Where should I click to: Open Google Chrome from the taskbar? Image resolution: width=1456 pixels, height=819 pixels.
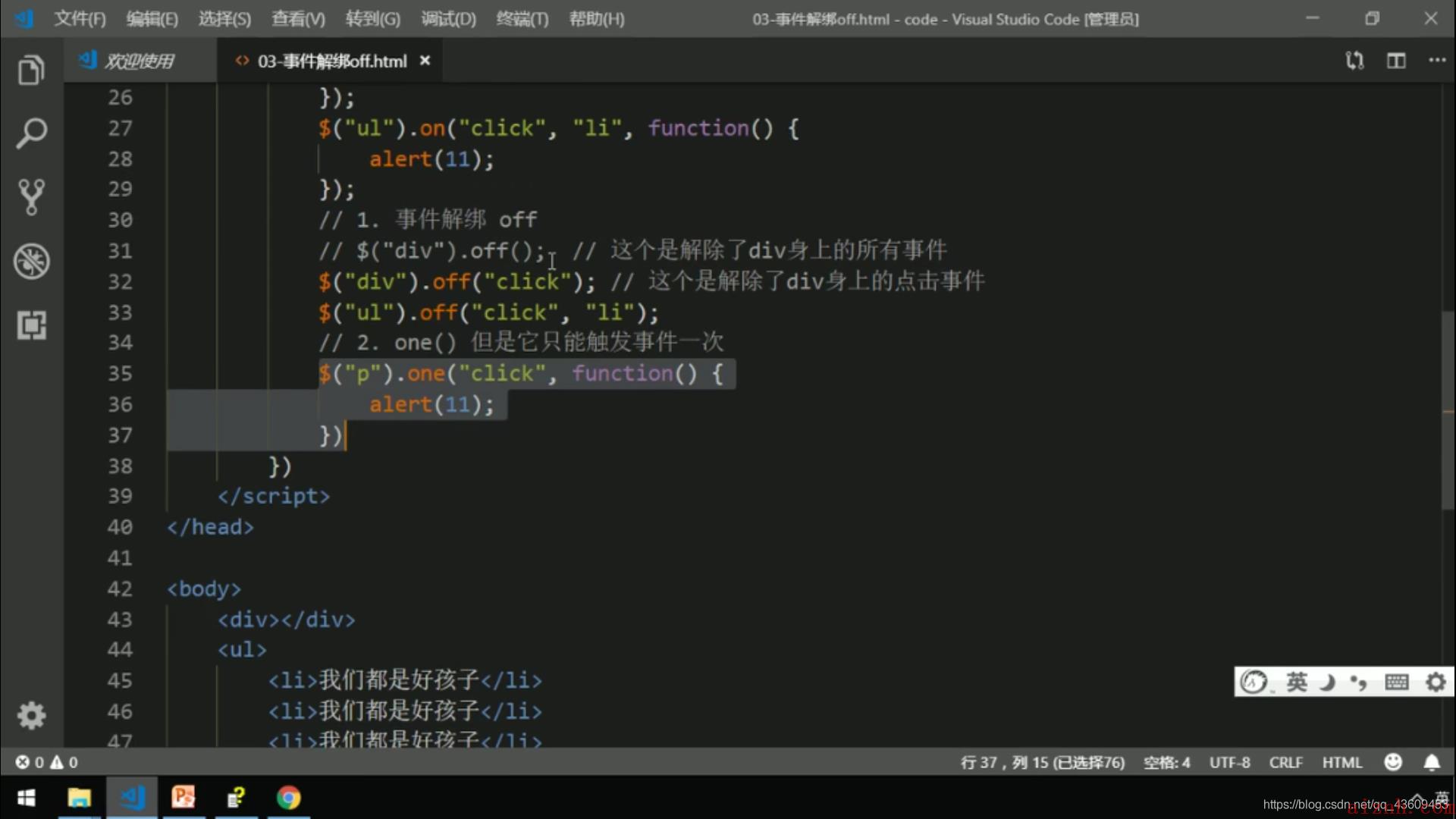coord(288,798)
